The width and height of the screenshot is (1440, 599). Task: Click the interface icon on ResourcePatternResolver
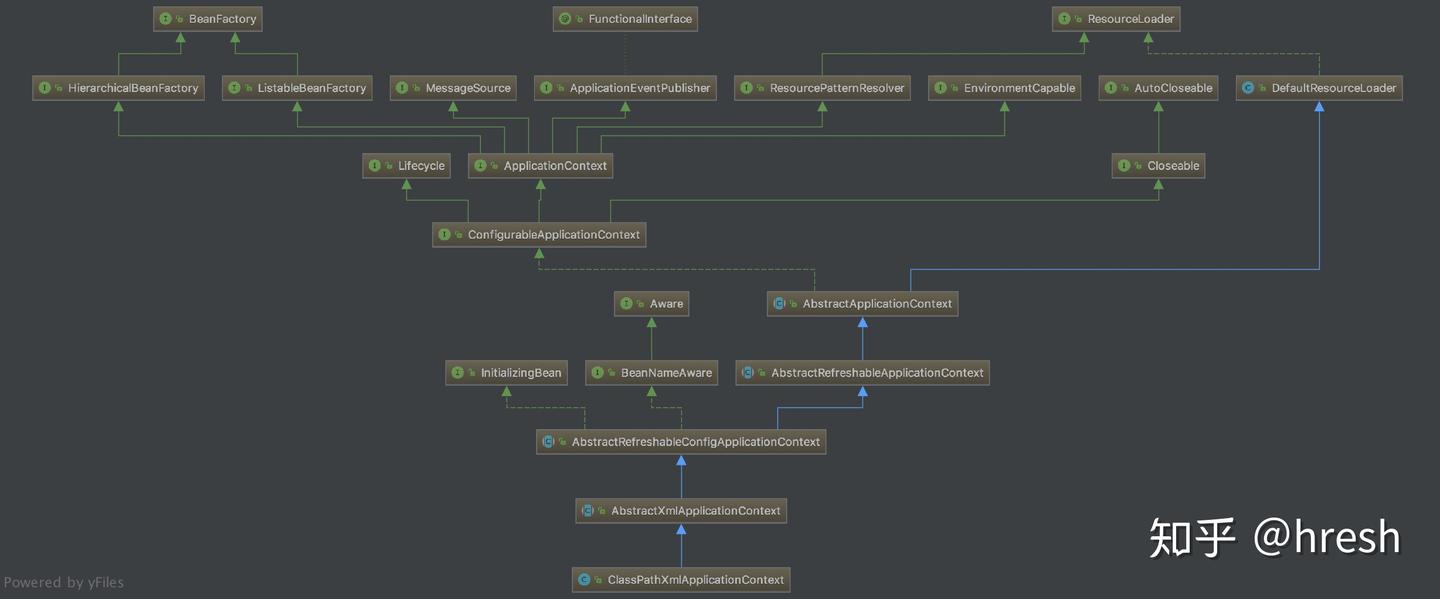point(747,88)
